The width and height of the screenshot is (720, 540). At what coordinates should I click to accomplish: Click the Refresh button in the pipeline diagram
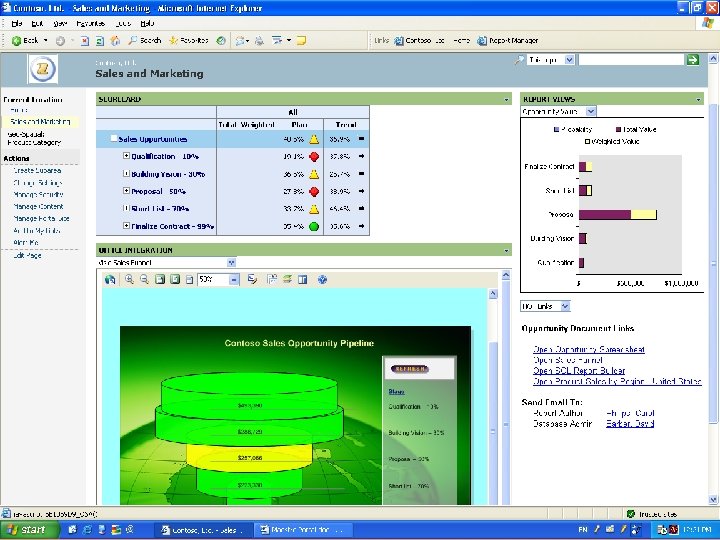pyautogui.click(x=410, y=369)
